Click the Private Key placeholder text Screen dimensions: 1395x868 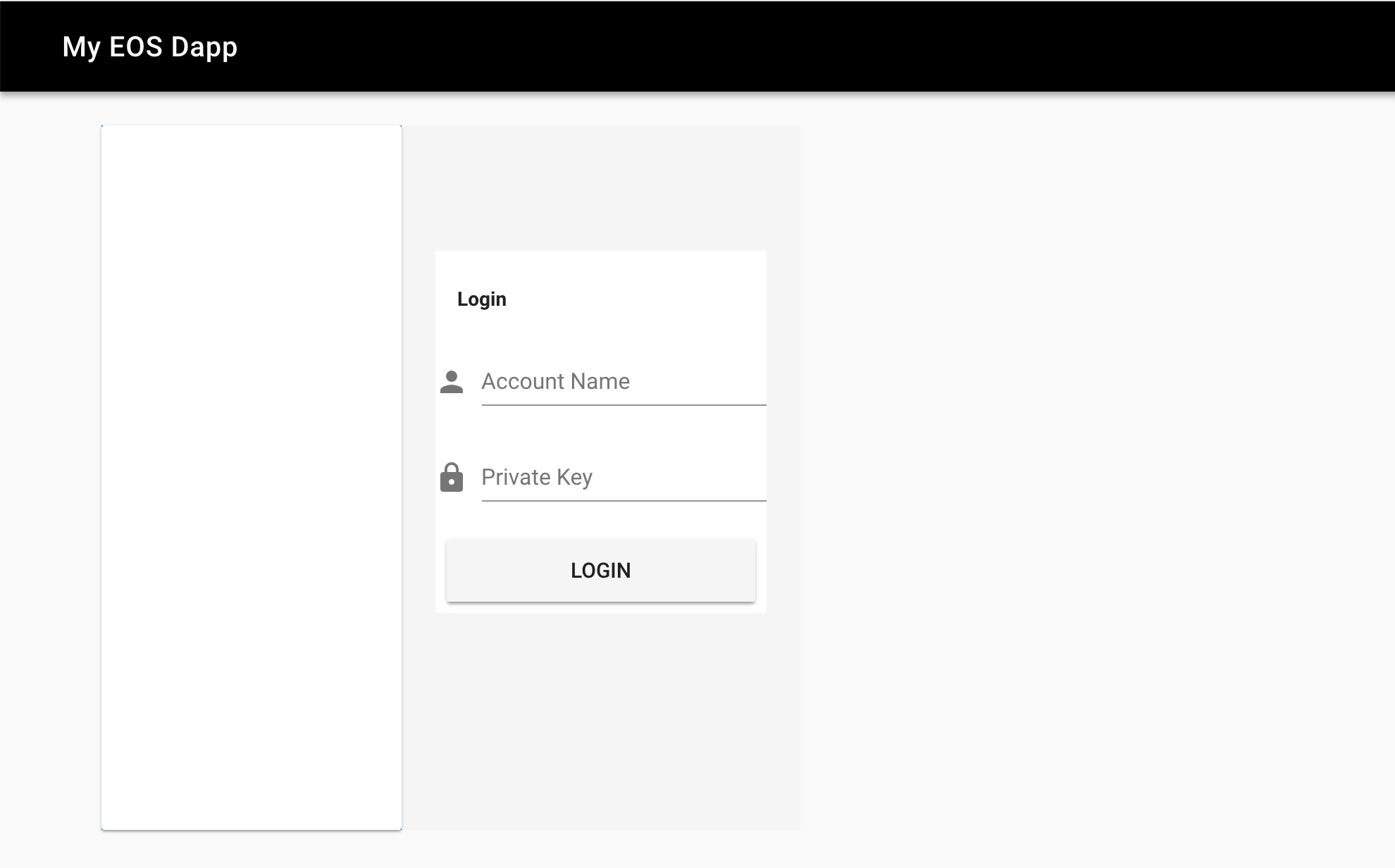pyautogui.click(x=537, y=478)
